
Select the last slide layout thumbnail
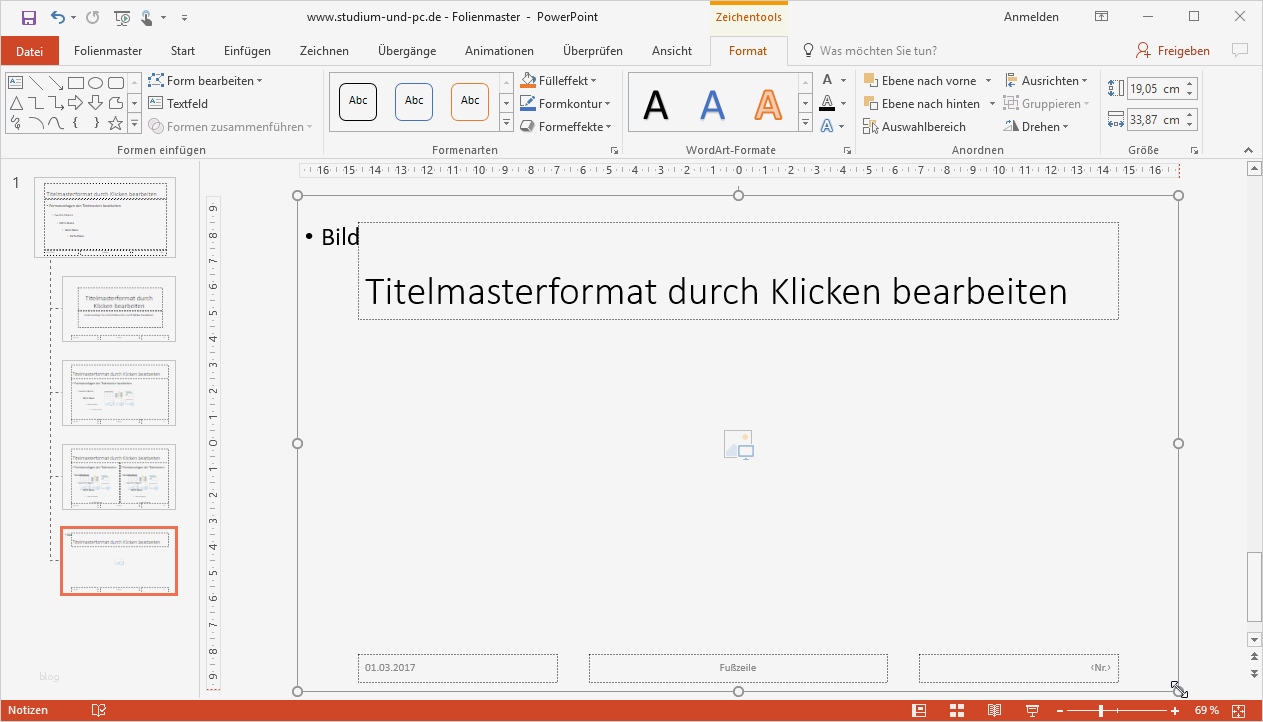click(x=119, y=561)
